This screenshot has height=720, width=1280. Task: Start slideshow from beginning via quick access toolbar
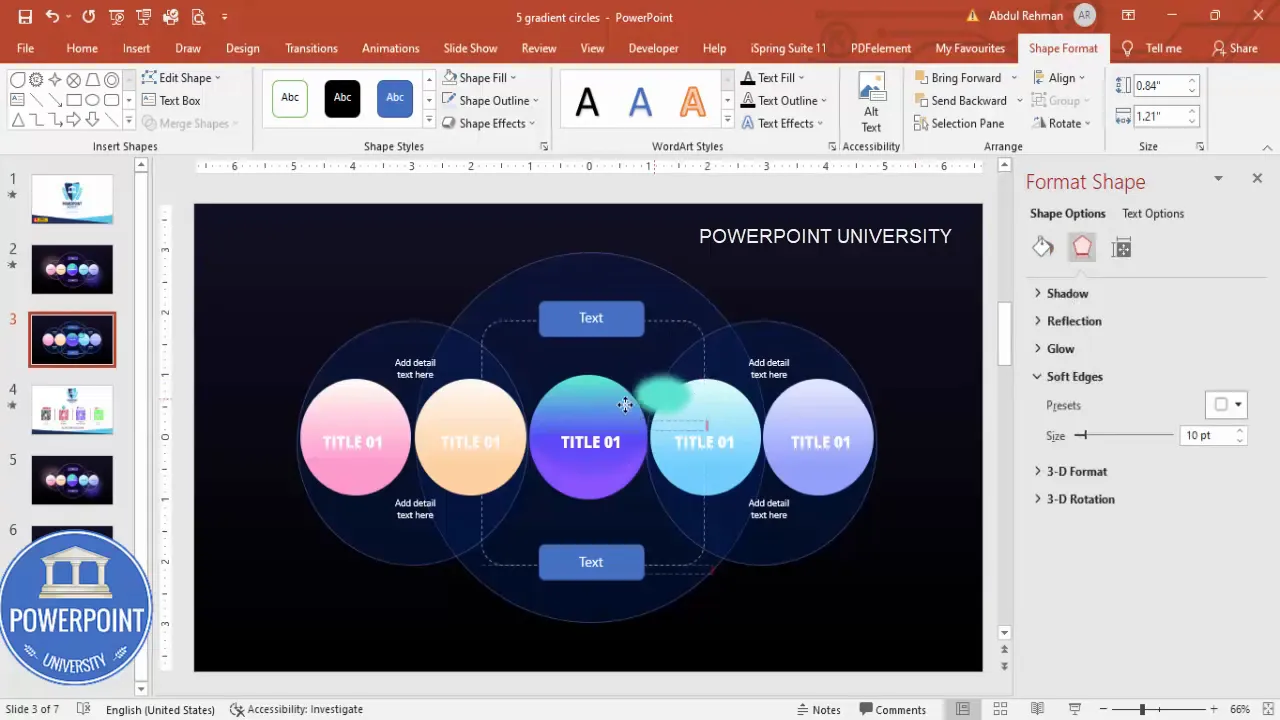[116, 17]
